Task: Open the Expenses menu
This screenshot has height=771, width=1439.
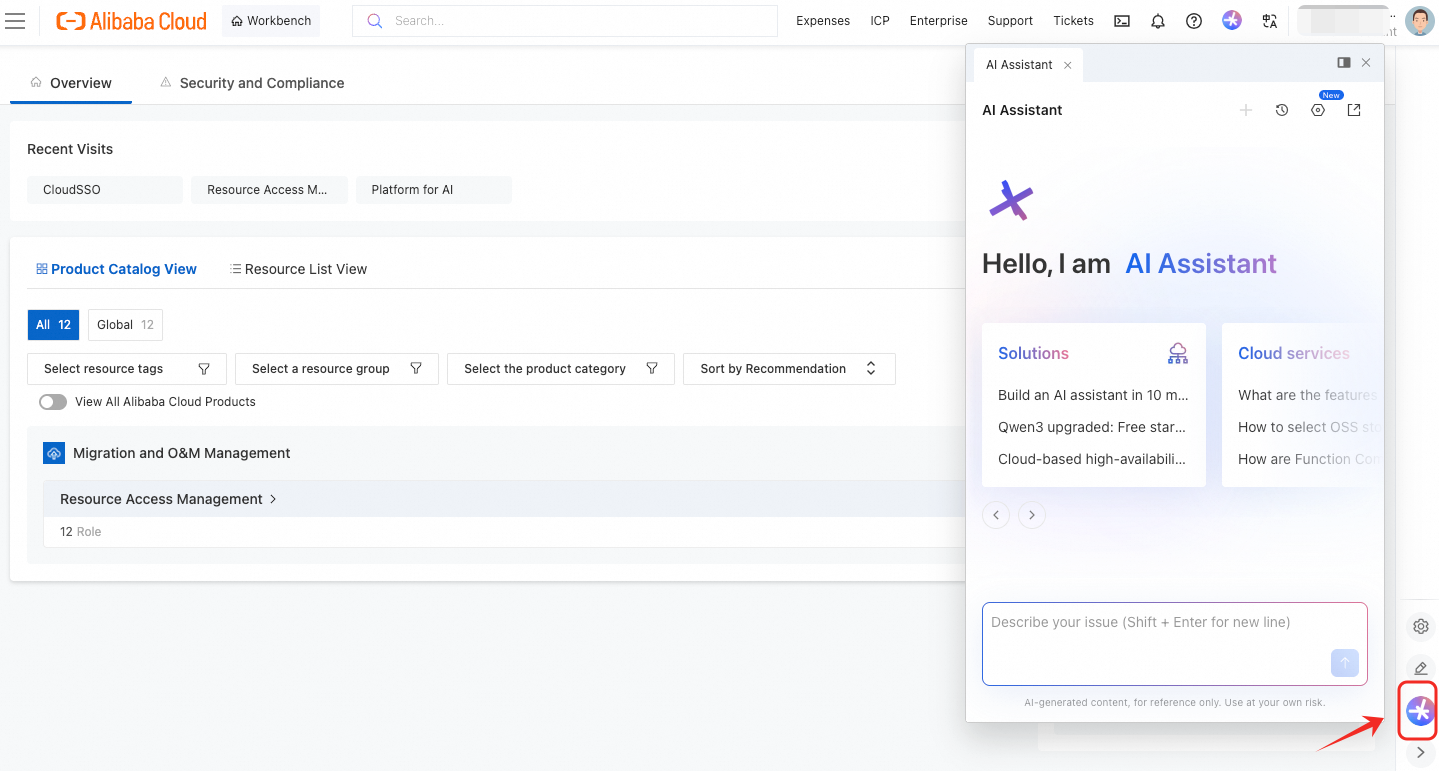Action: tap(823, 21)
